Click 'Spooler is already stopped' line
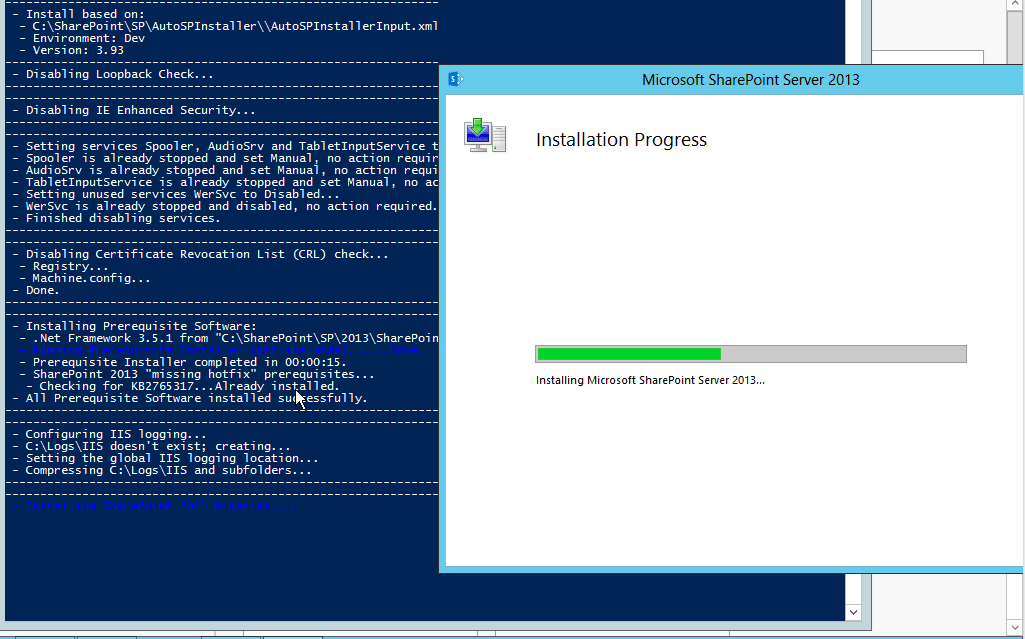1025x639 pixels. click(x=226, y=158)
